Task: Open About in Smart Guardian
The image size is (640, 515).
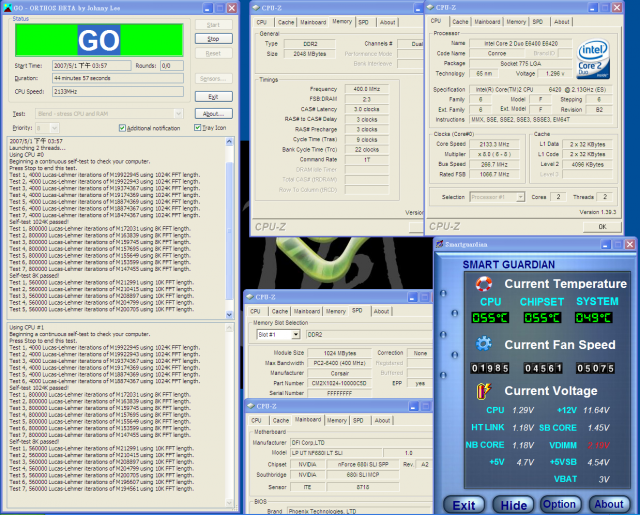Action: point(609,504)
